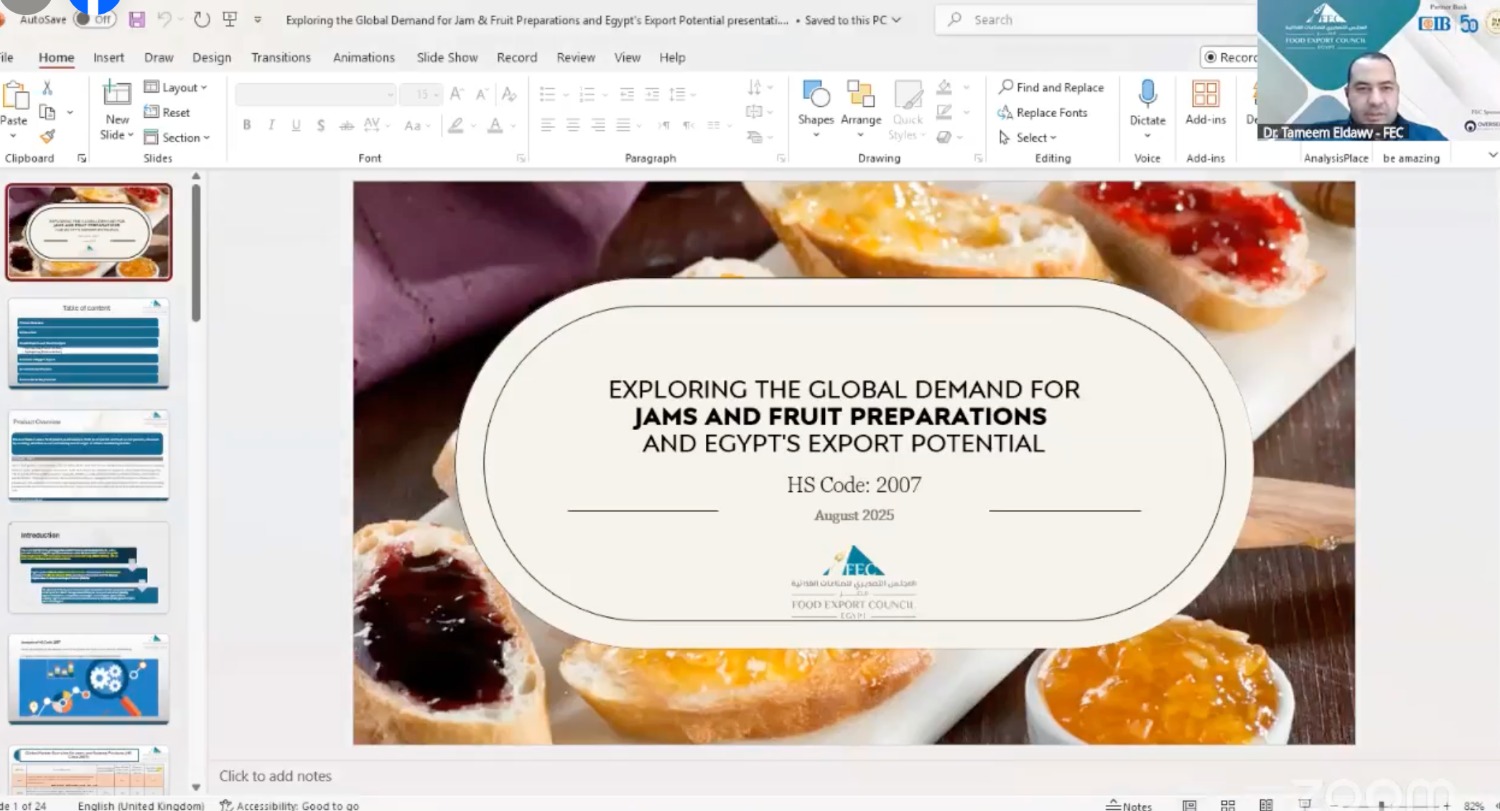Image resolution: width=1500 pixels, height=811 pixels.
Task: Start Dictate microphone
Action: (1147, 103)
